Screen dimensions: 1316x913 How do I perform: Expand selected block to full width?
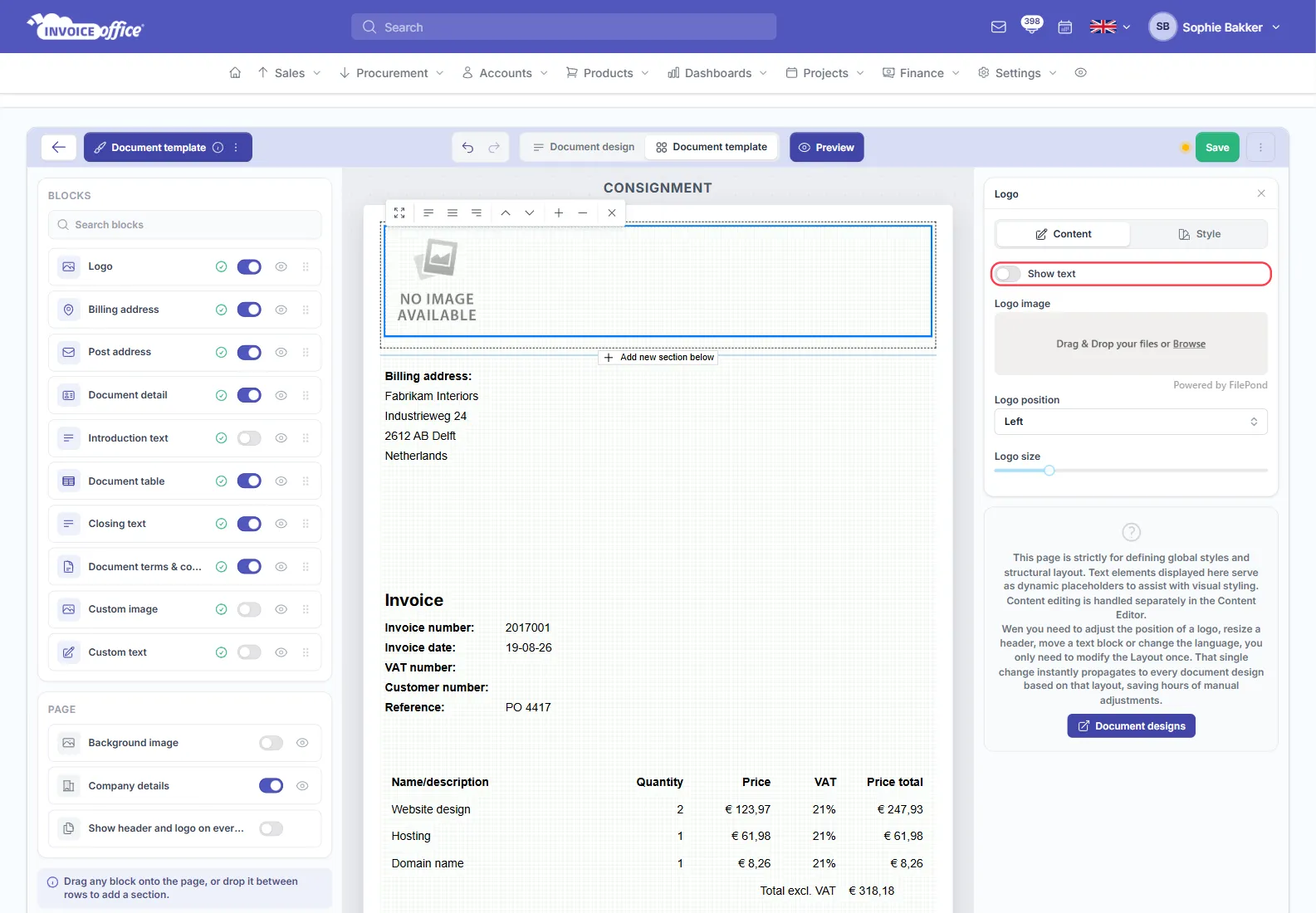(399, 213)
